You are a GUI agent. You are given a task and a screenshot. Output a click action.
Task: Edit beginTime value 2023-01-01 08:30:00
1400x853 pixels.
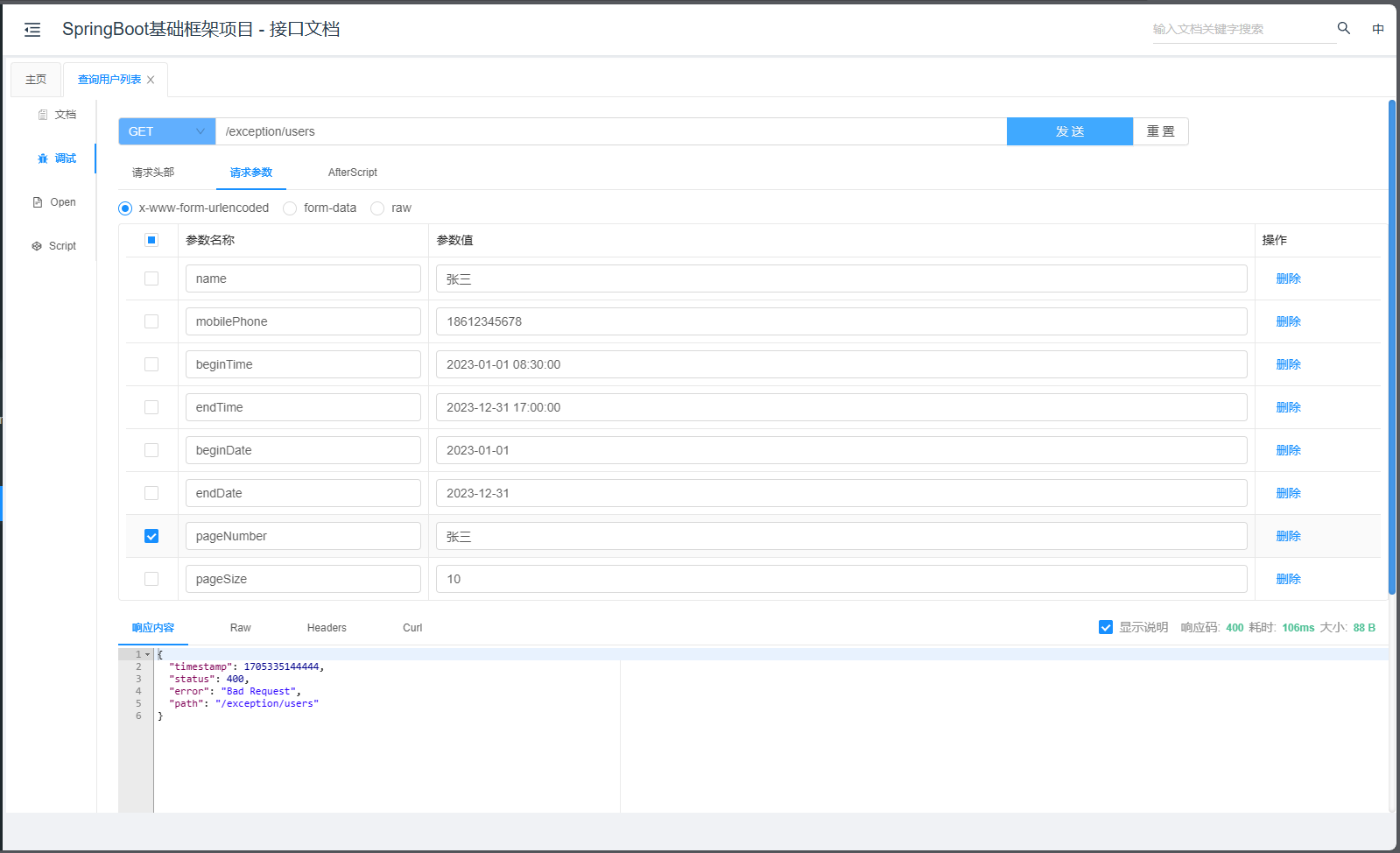(x=841, y=364)
